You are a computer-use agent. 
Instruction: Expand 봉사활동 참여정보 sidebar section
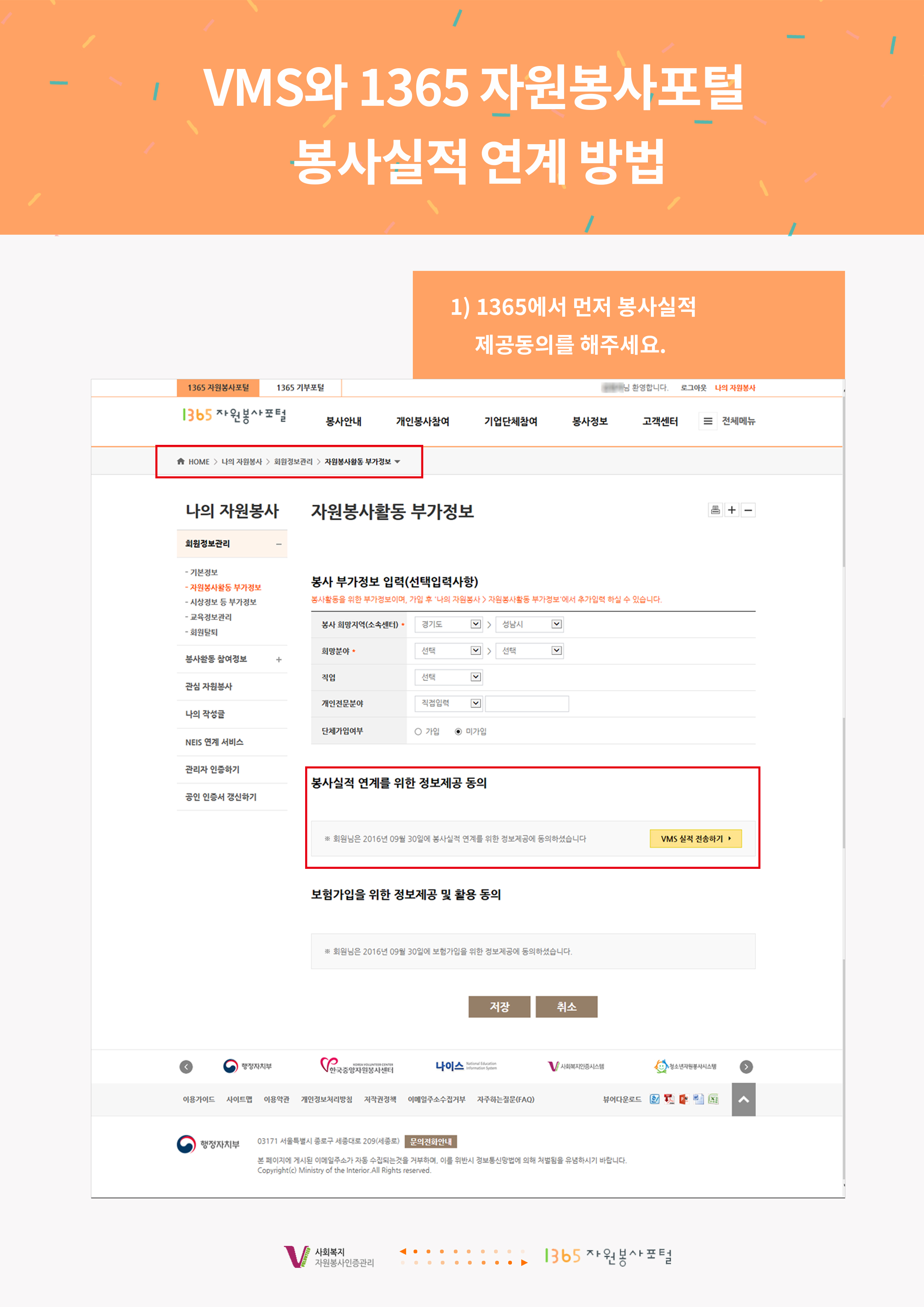coord(278,659)
